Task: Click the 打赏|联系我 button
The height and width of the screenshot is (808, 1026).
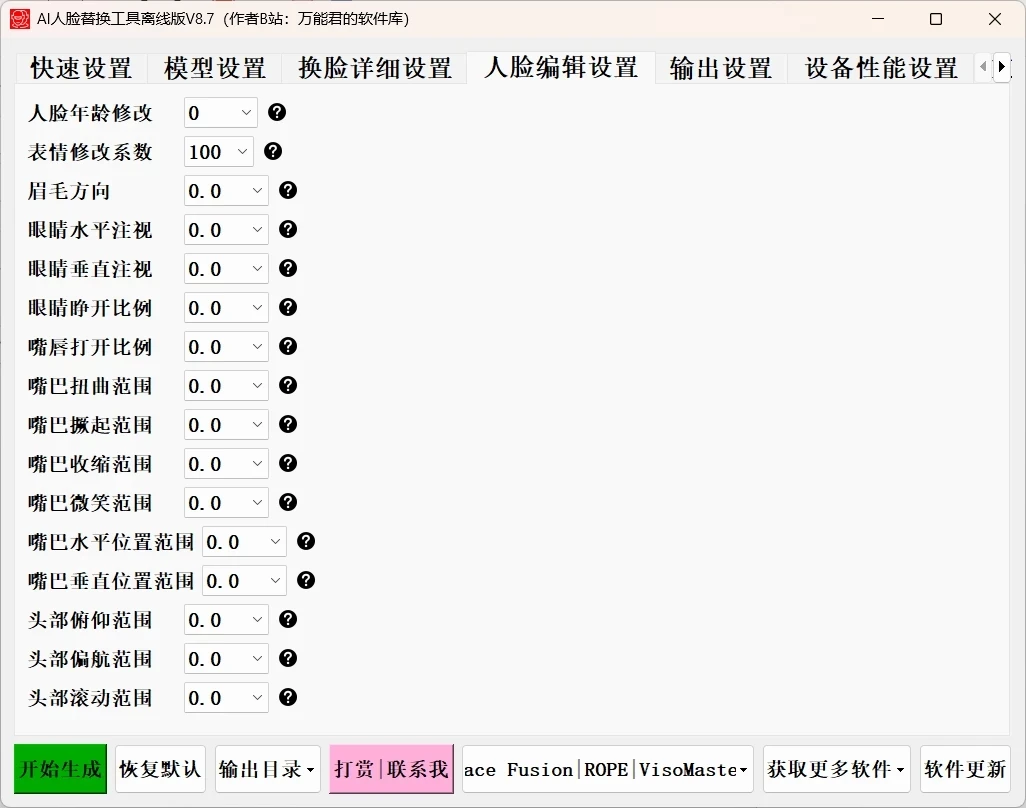Action: [391, 769]
